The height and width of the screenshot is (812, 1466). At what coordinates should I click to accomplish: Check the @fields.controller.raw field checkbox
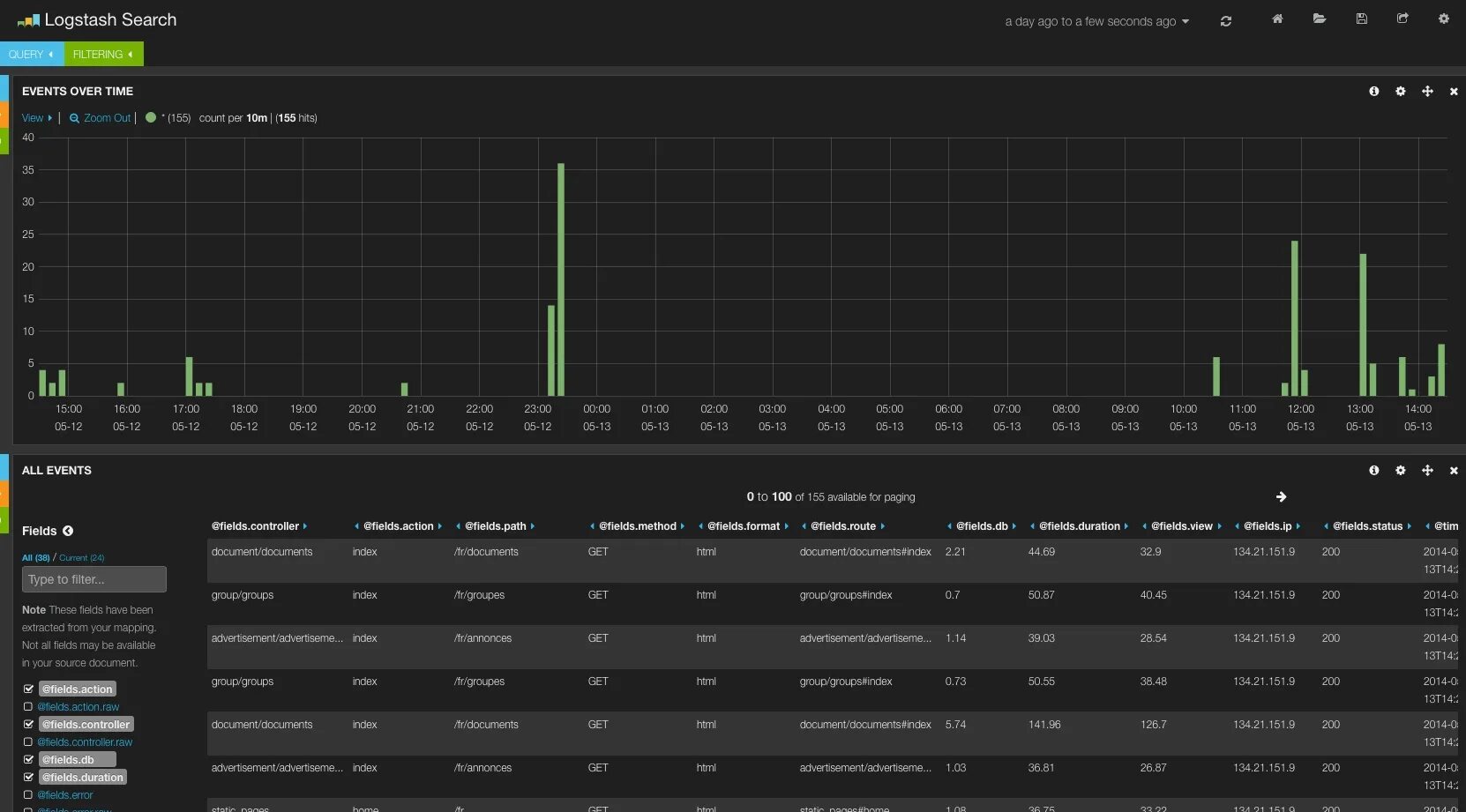28,742
